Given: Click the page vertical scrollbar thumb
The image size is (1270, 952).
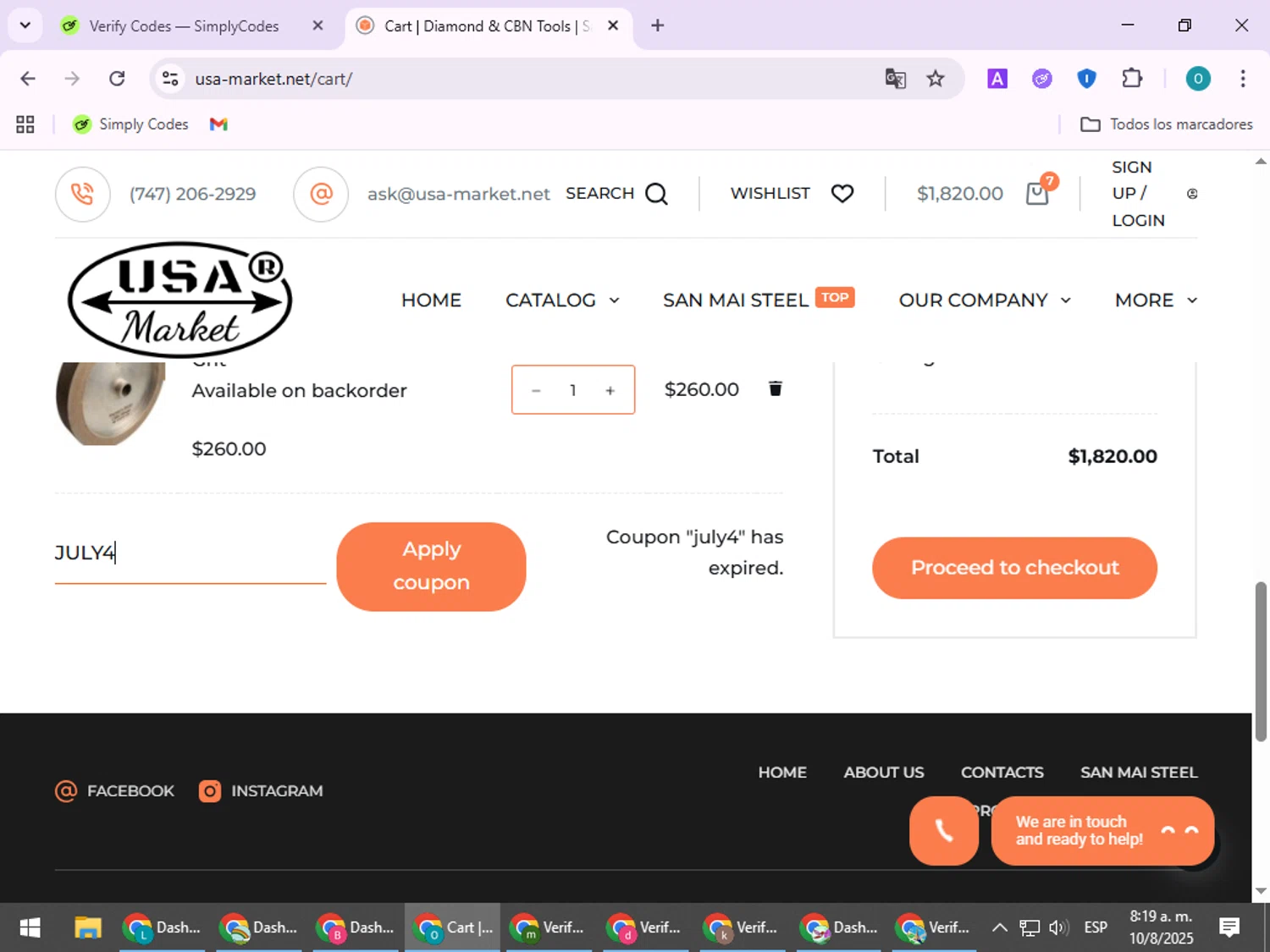Looking at the screenshot, I should [1261, 662].
